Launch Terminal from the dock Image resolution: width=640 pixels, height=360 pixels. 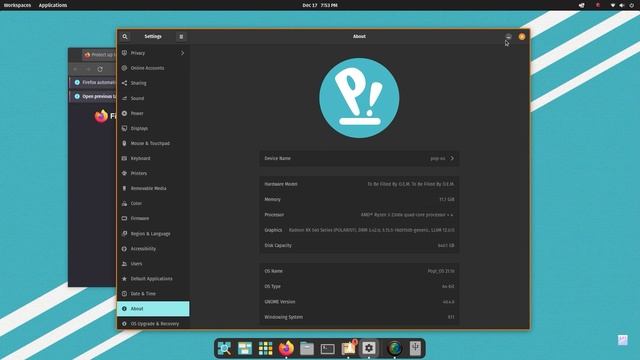(327, 349)
